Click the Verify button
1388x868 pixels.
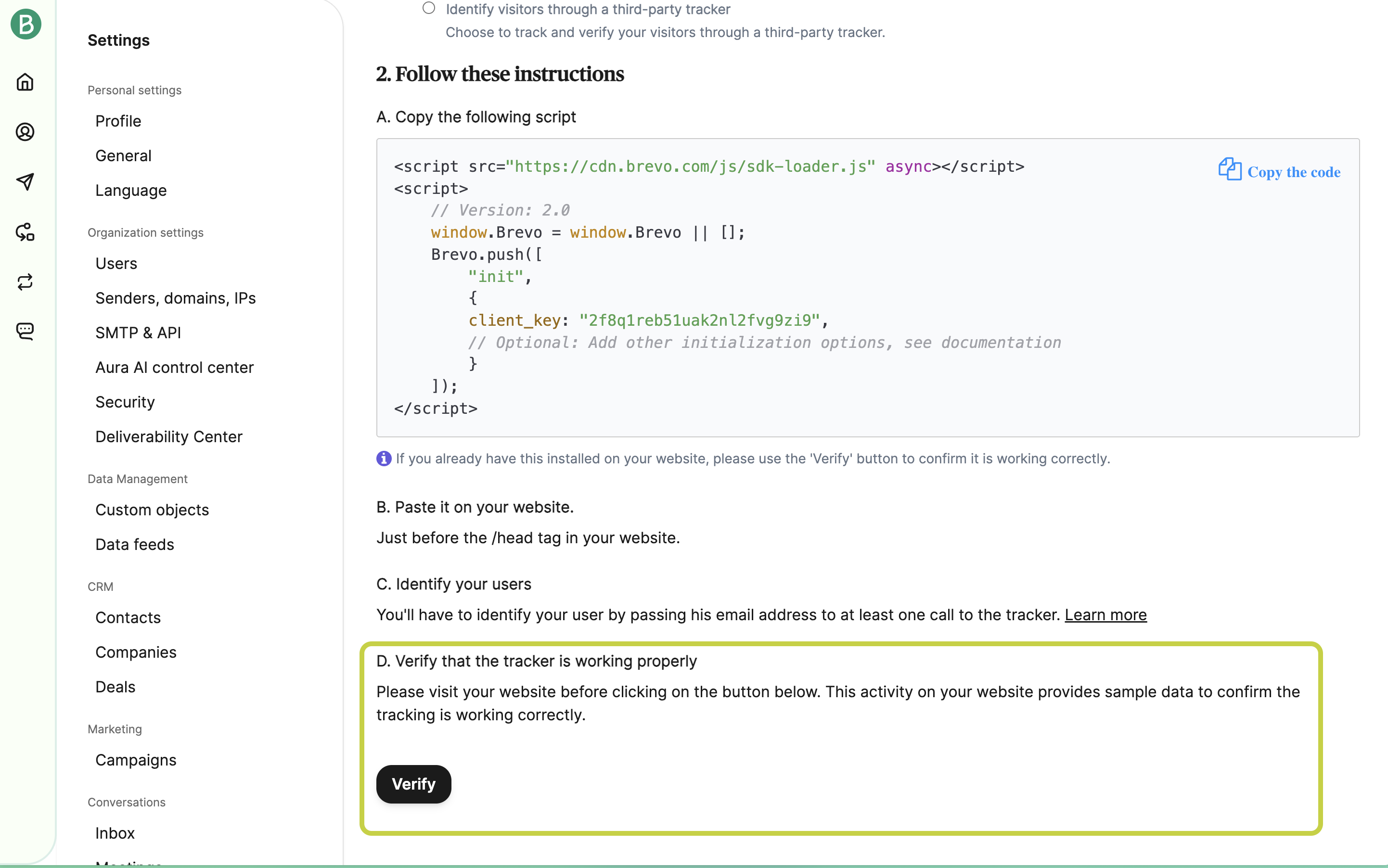(x=413, y=784)
